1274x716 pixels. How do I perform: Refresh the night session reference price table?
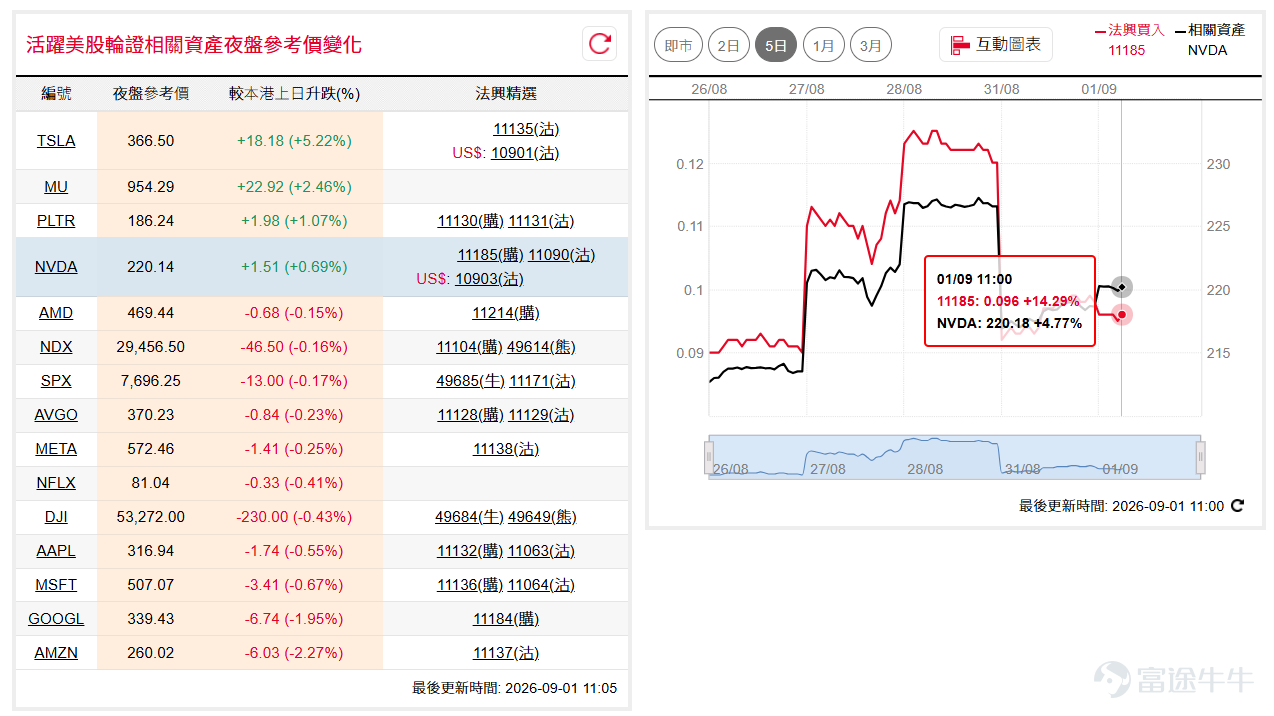pyautogui.click(x=600, y=43)
